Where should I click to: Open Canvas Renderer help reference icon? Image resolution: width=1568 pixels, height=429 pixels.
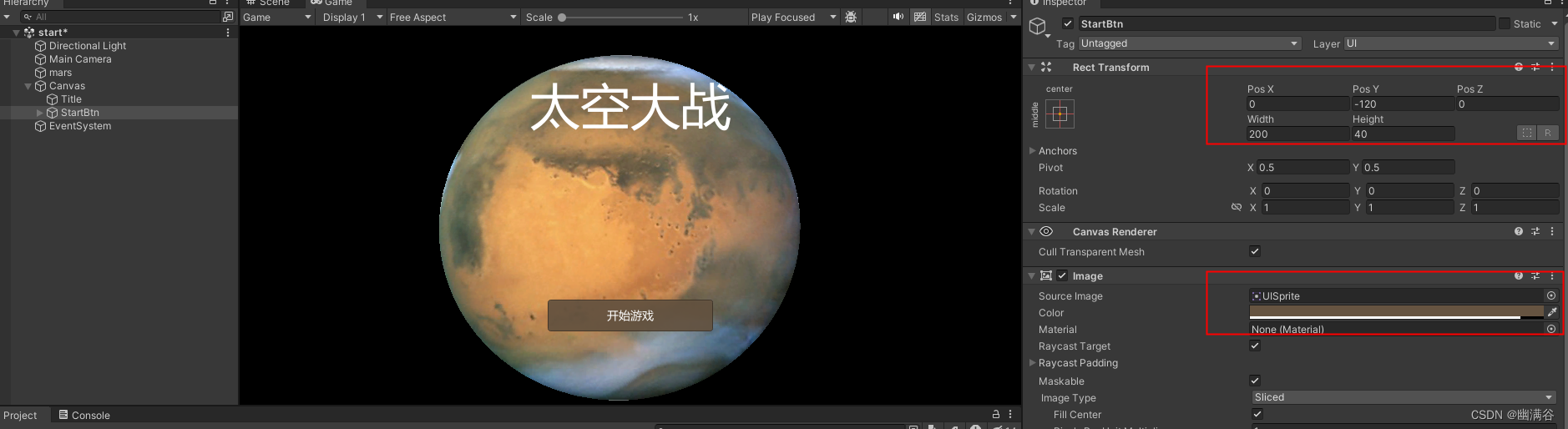(x=1519, y=231)
